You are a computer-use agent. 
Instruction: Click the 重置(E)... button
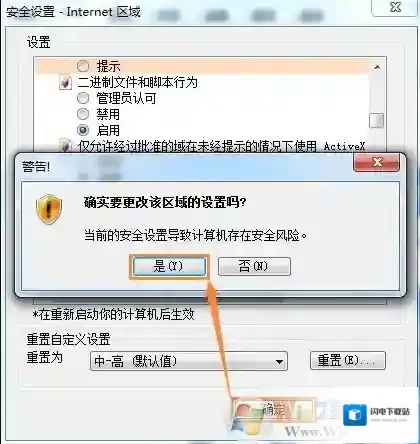pyautogui.click(x=348, y=360)
